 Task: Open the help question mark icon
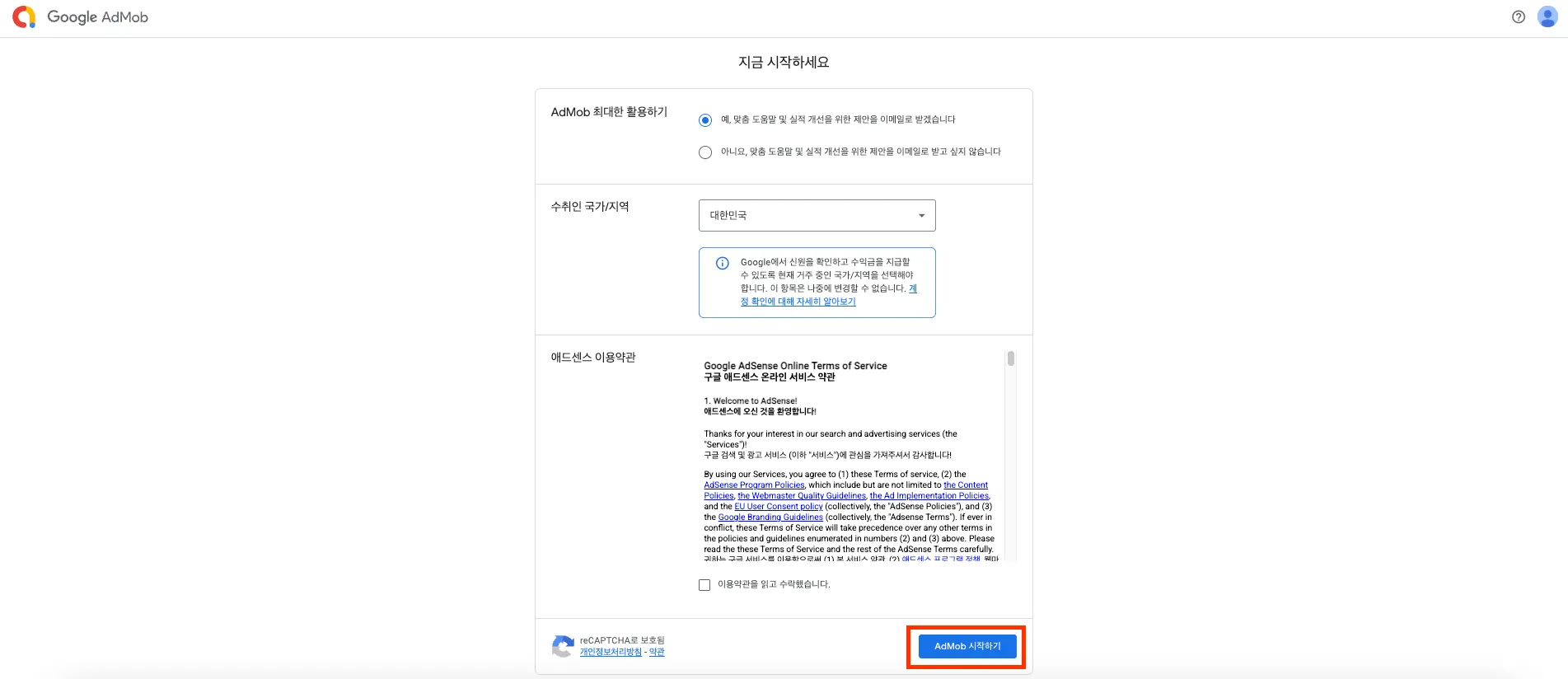1519,17
